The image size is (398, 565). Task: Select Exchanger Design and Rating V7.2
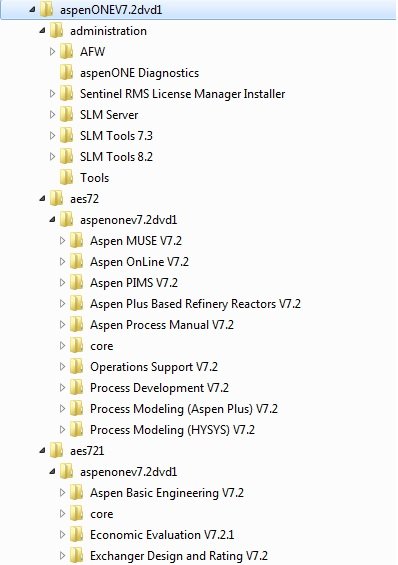tap(179, 555)
